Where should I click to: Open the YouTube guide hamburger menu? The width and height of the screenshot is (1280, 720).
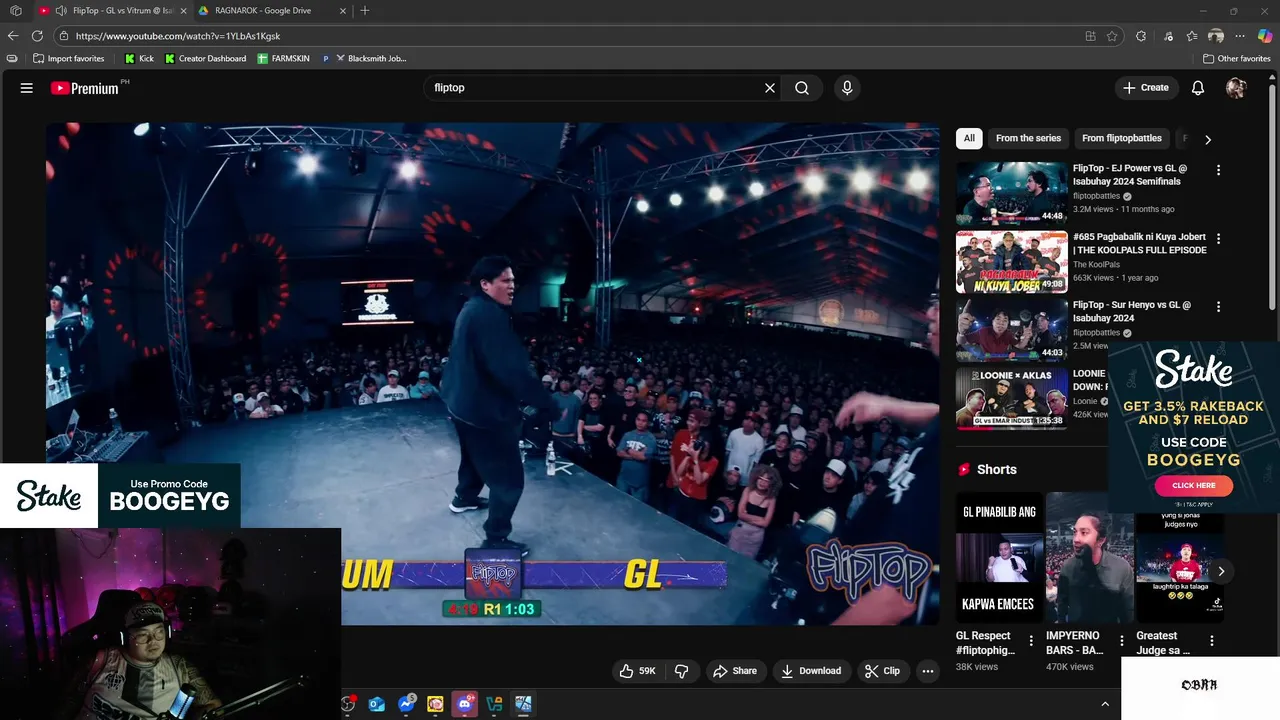click(x=27, y=88)
